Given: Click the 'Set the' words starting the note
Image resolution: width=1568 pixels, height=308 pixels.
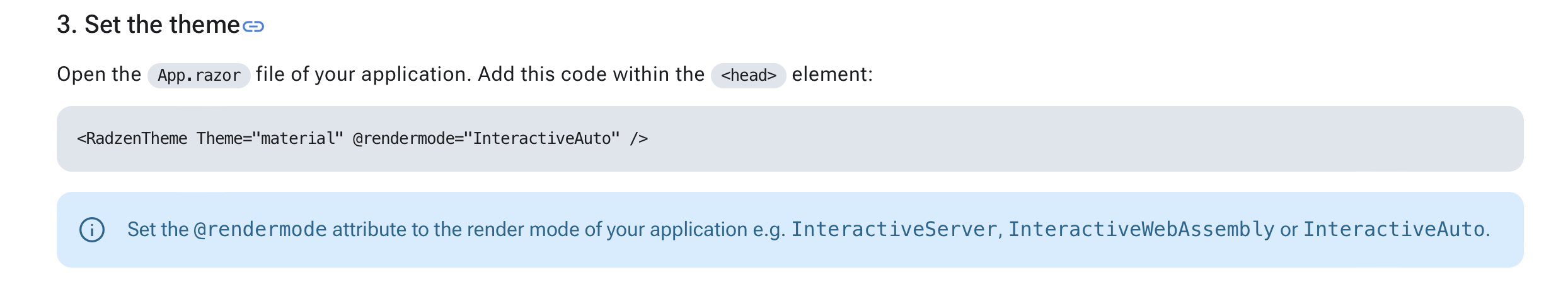Looking at the screenshot, I should [158, 230].
